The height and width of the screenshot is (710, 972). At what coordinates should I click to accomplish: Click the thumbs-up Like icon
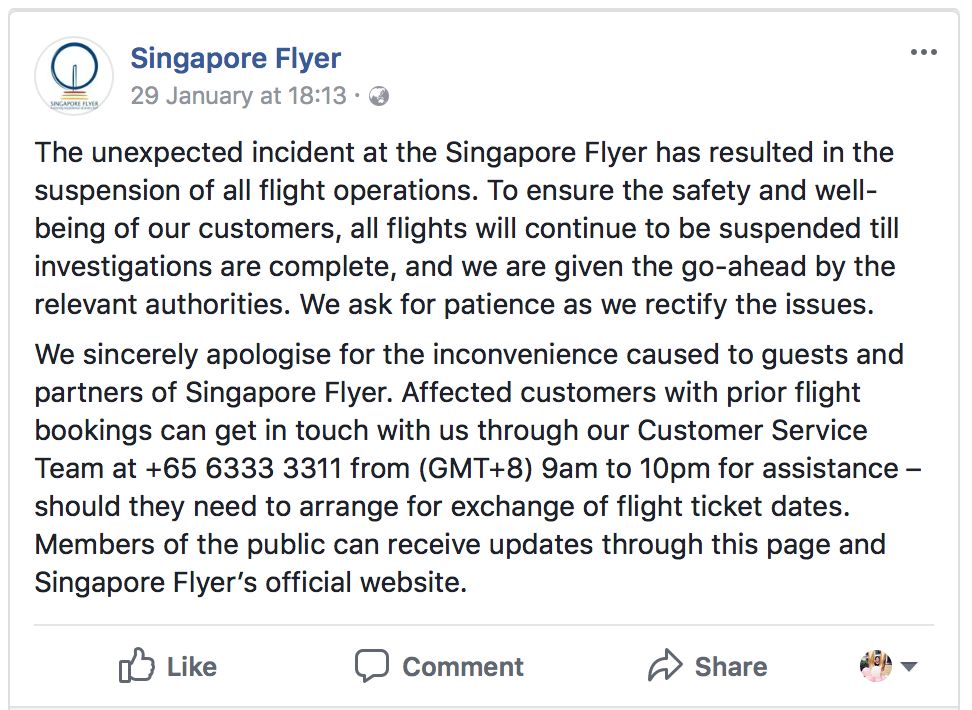coord(136,666)
